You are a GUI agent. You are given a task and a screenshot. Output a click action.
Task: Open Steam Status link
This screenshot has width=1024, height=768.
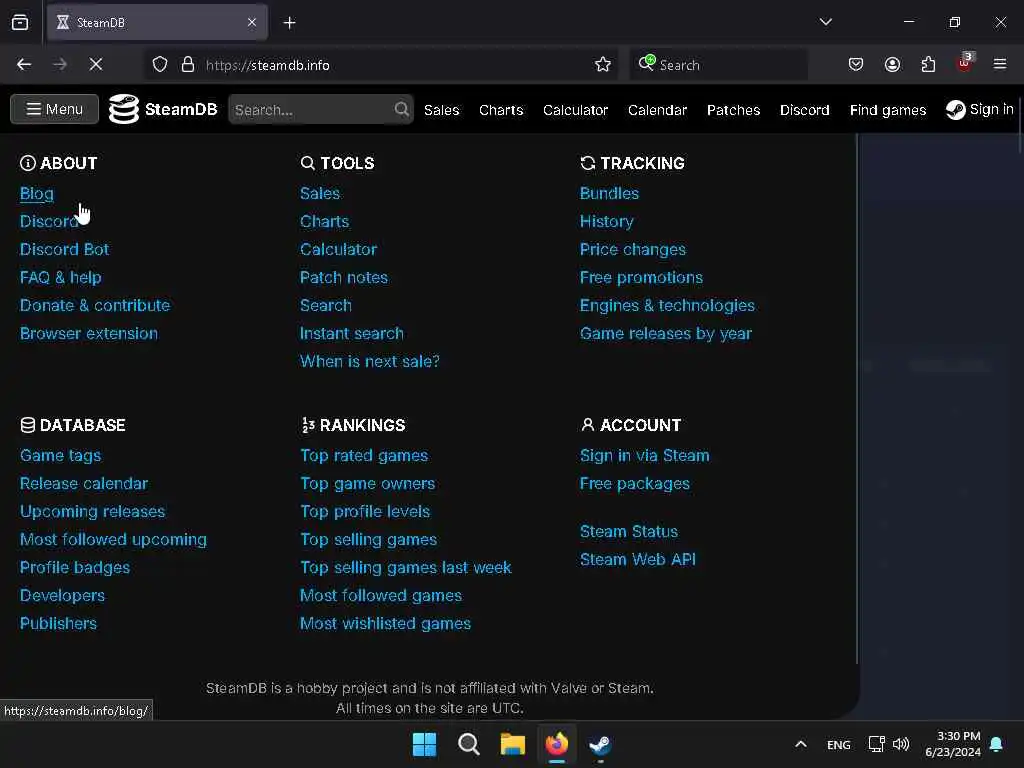pyautogui.click(x=629, y=532)
